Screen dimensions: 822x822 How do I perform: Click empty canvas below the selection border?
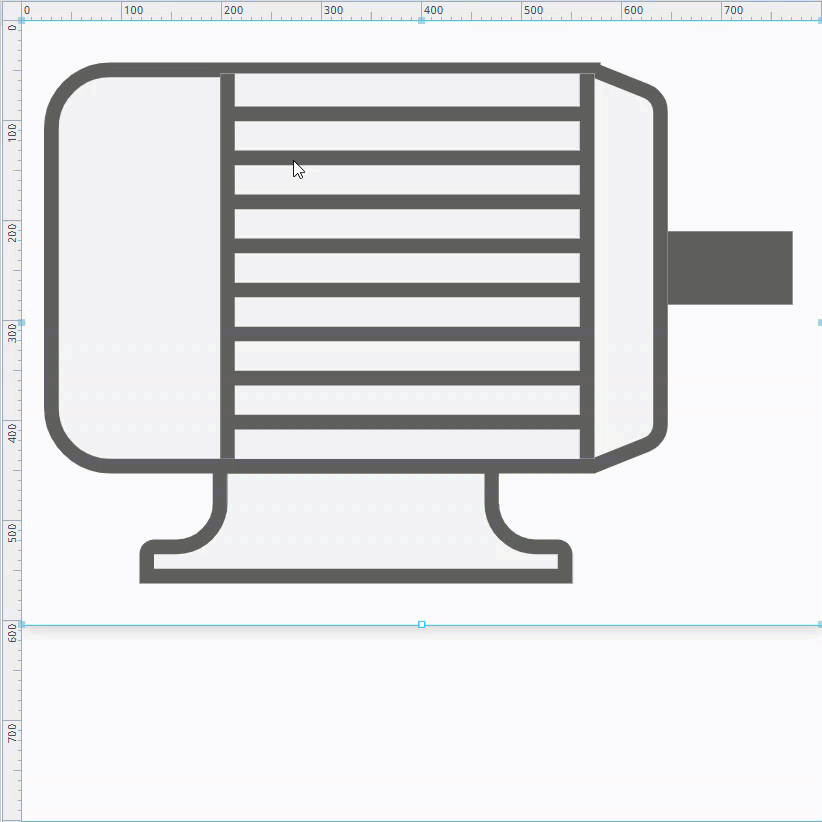point(420,720)
